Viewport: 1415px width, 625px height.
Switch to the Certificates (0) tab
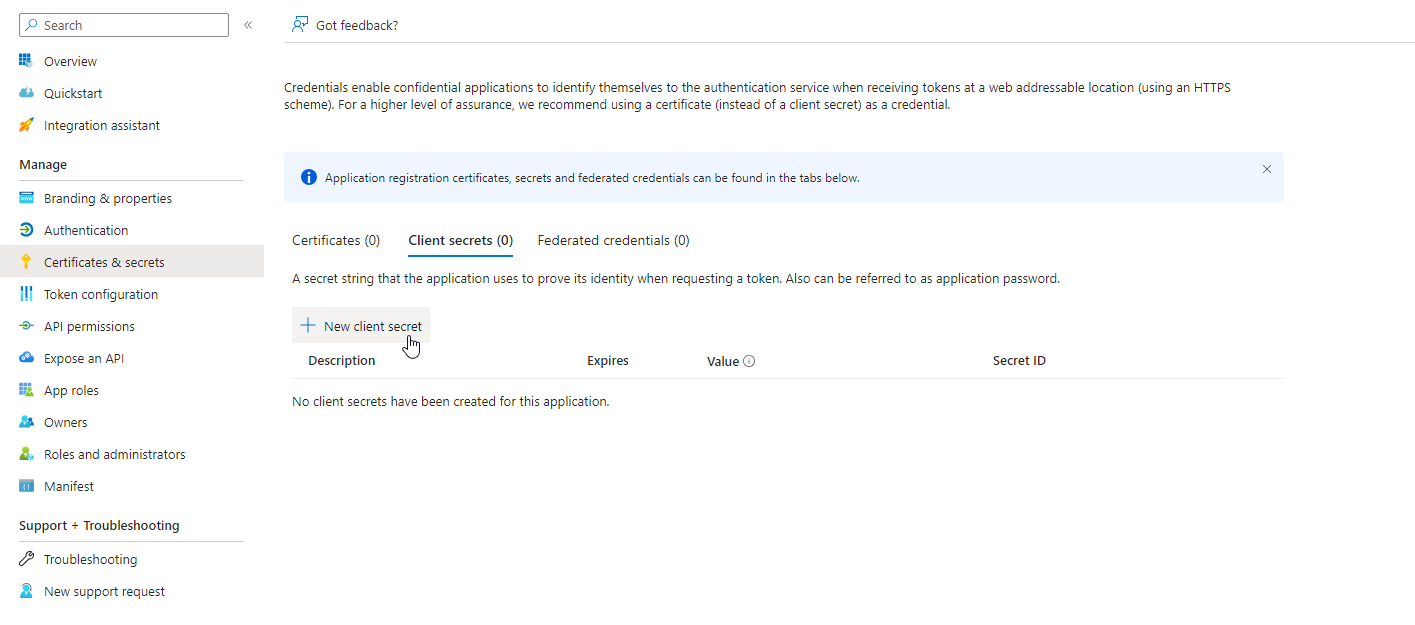(x=336, y=240)
